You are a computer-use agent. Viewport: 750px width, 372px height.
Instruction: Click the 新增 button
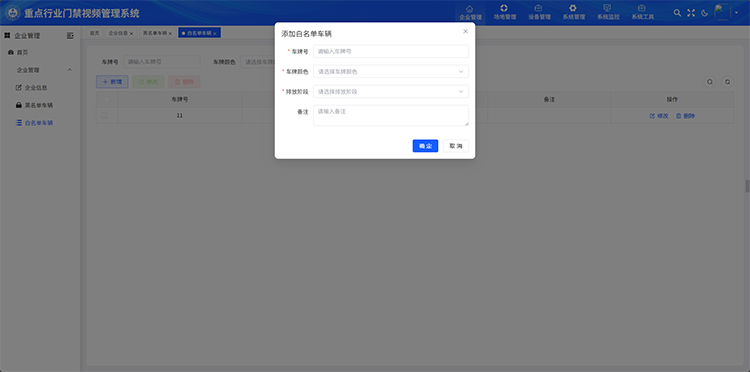point(112,82)
